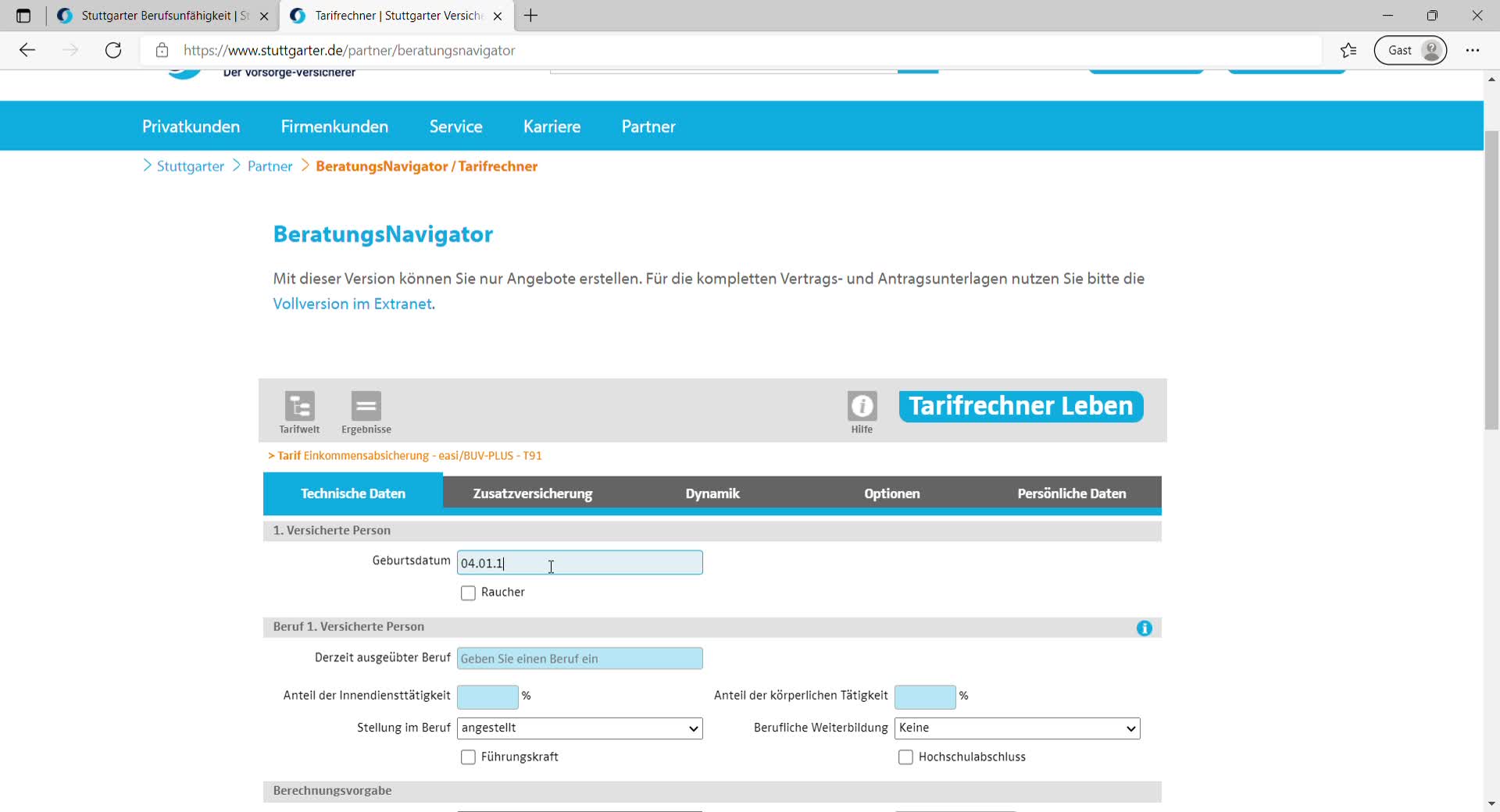Open the Tarifwelt icon

point(299,407)
